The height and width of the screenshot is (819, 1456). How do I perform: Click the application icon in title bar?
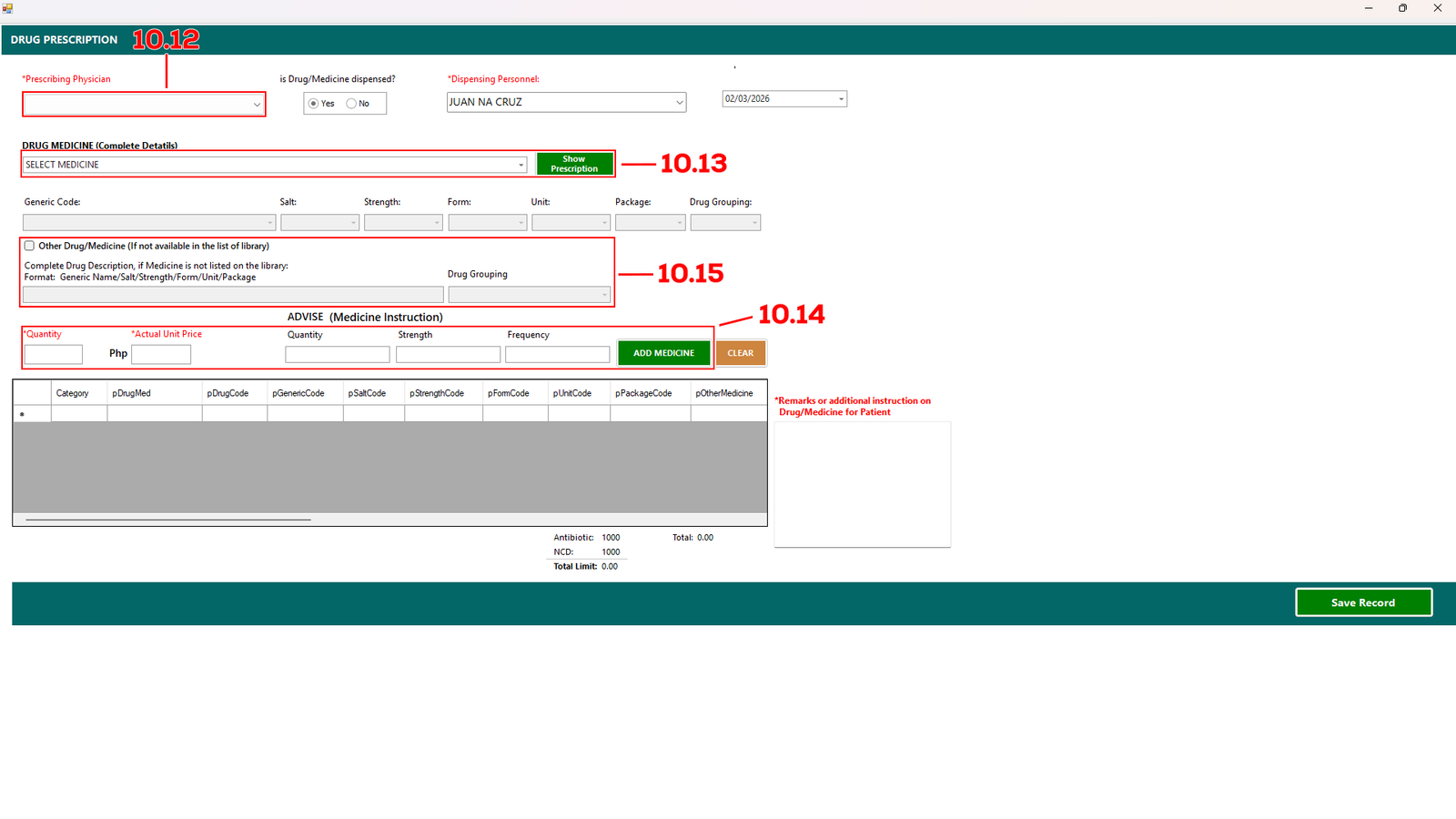click(7, 8)
